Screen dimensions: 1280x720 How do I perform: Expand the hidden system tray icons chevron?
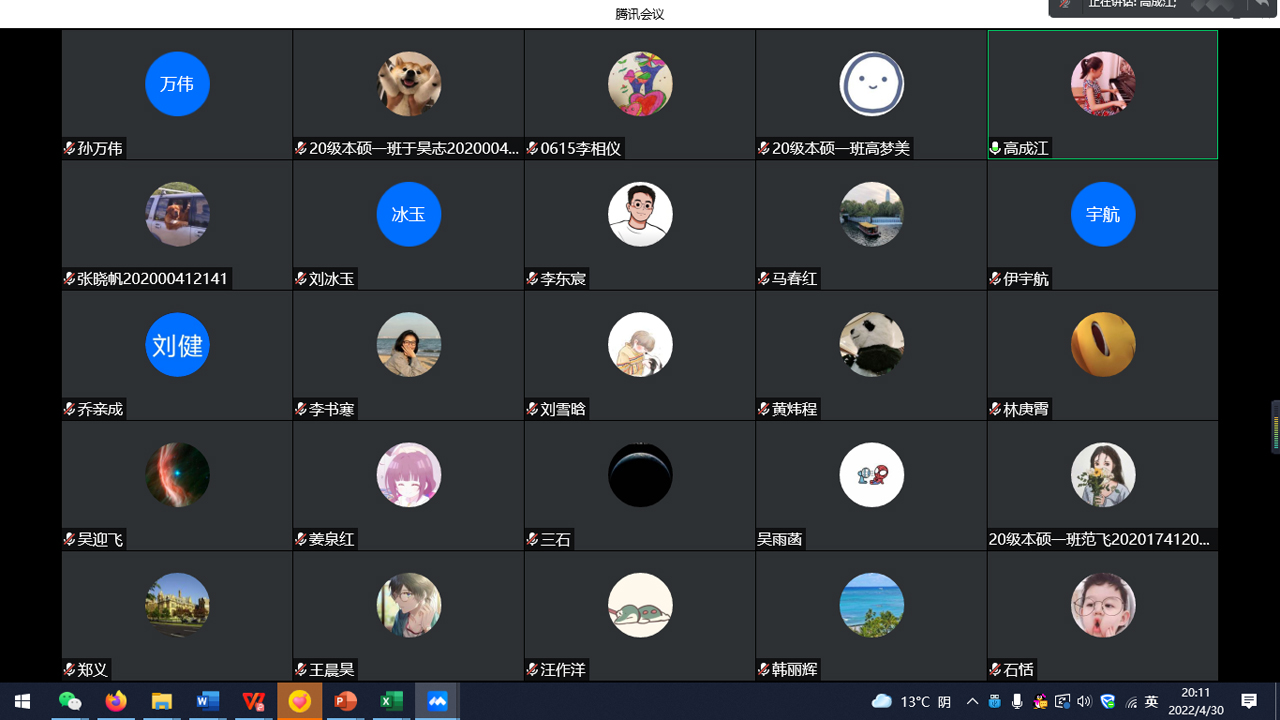click(x=972, y=702)
